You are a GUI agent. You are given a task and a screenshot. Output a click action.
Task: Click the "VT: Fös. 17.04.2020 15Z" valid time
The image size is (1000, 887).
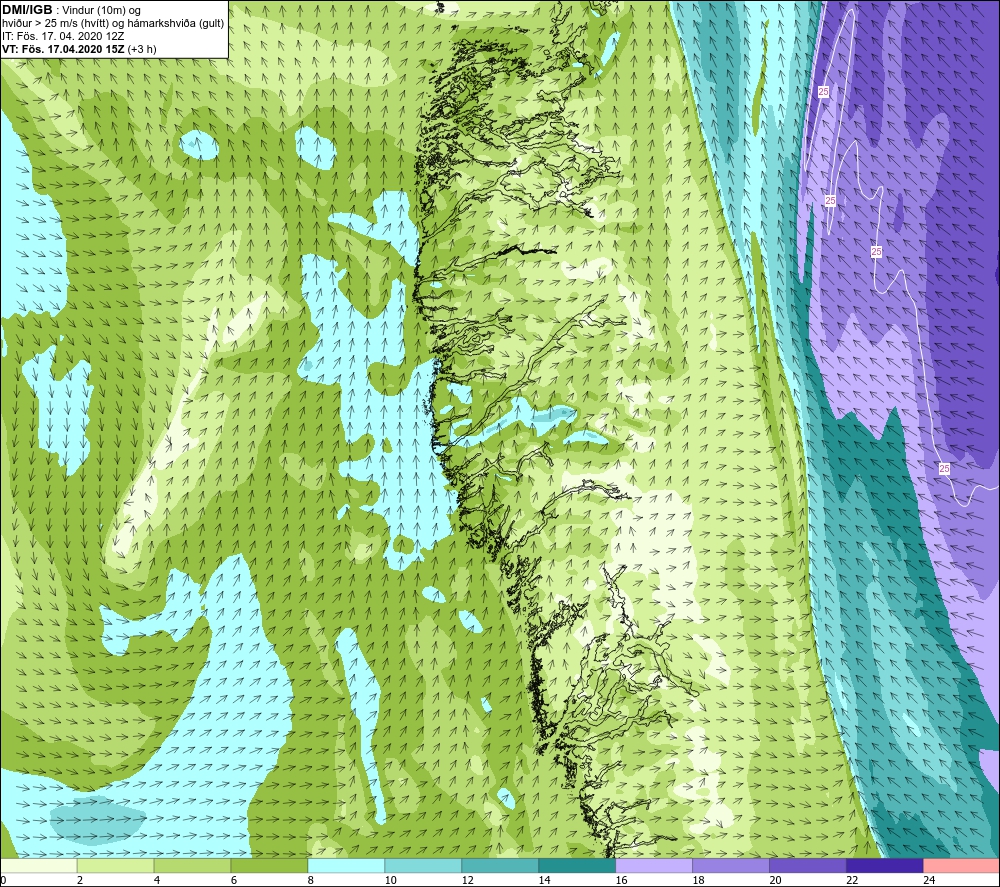(x=63, y=49)
